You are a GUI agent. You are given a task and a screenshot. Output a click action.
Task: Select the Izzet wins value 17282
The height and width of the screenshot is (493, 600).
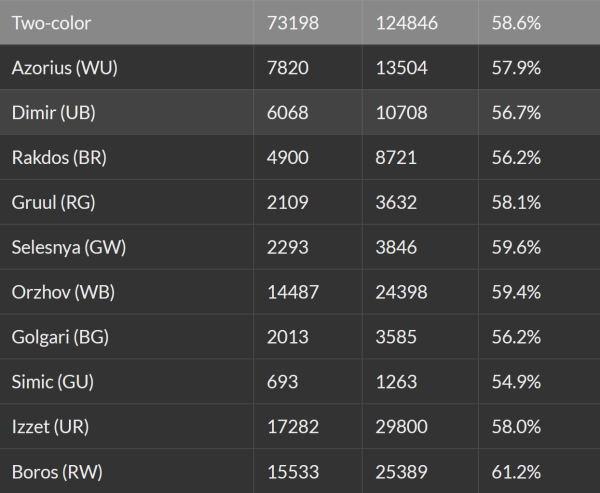(294, 426)
